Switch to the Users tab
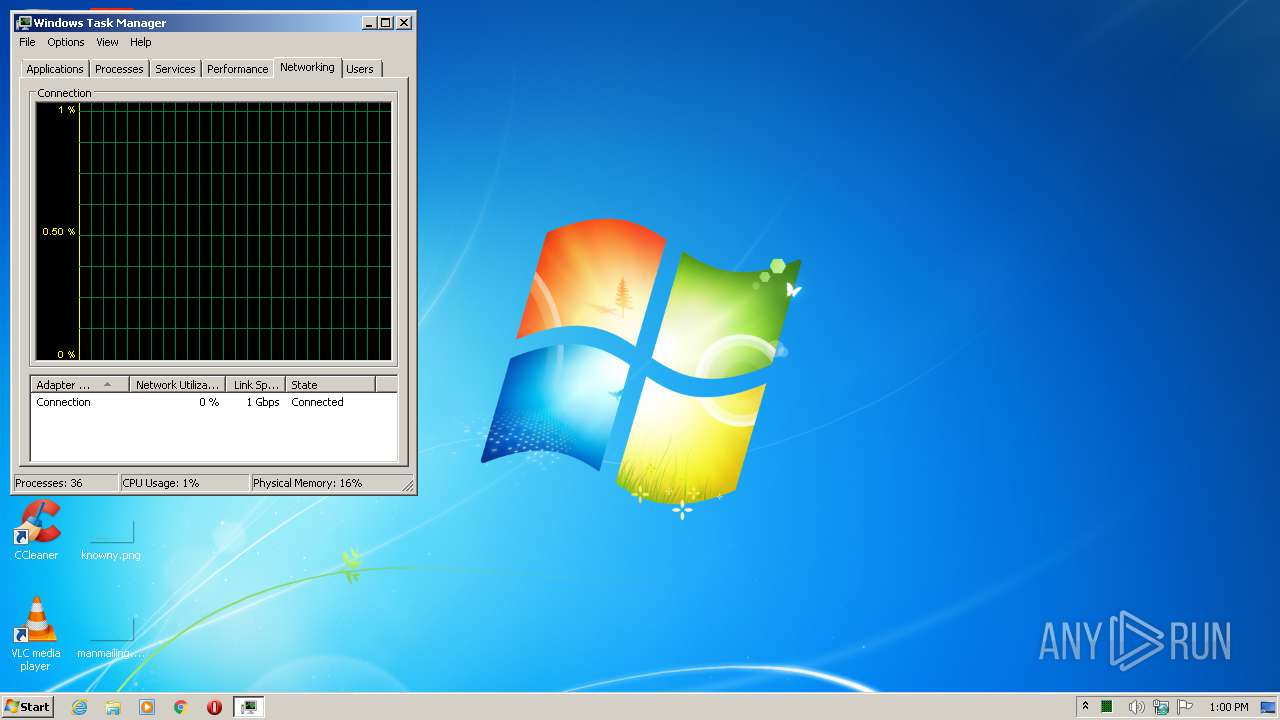The height and width of the screenshot is (720, 1280). tap(360, 69)
